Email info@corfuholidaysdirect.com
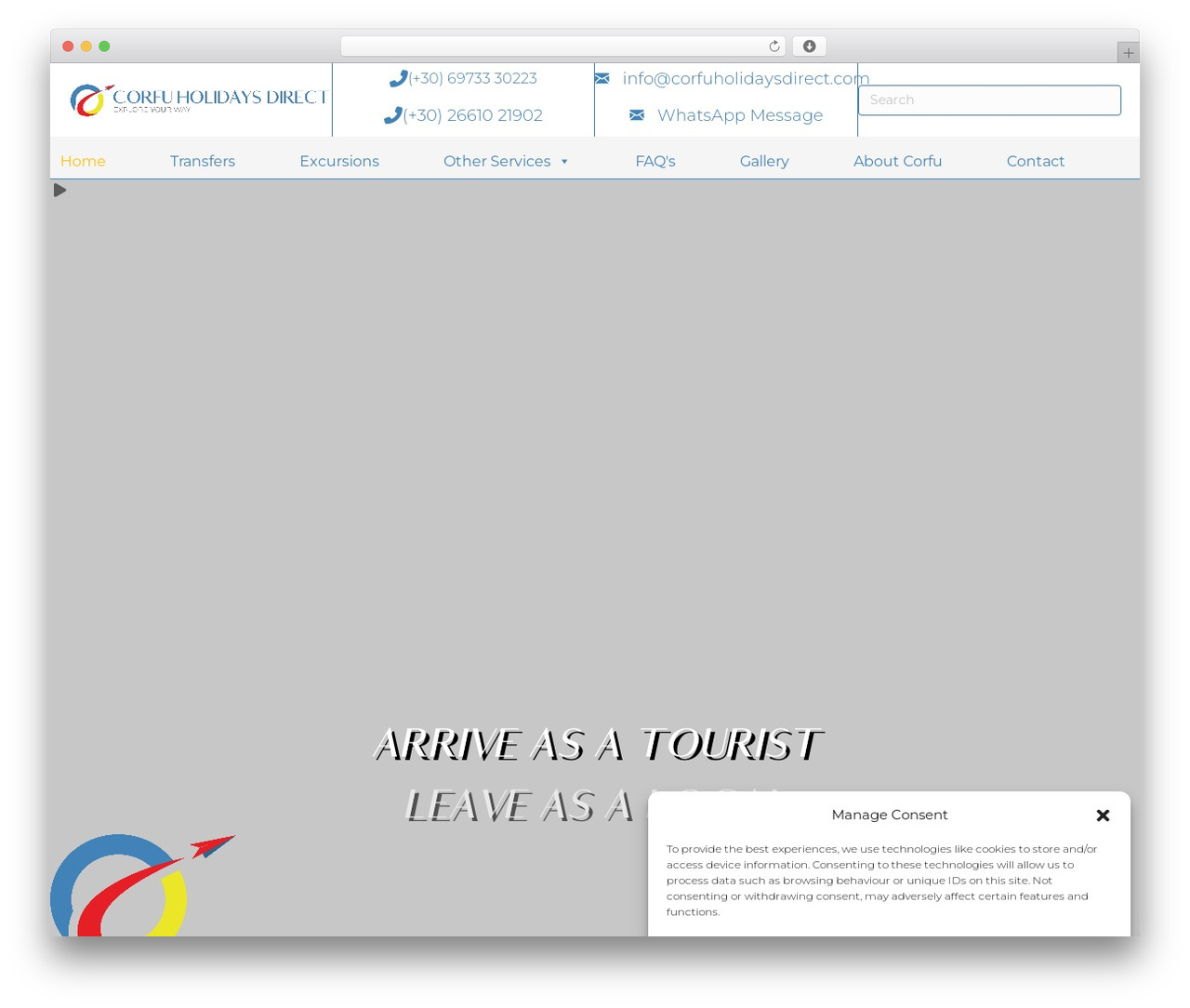The width and height of the screenshot is (1190, 1008). click(746, 79)
